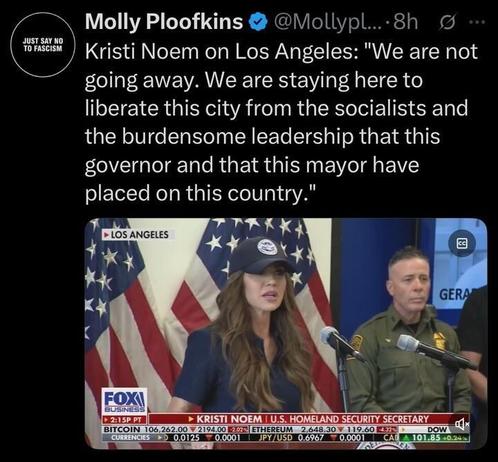The image size is (498, 462).
Task: Click the LOS ANGELES location label
Action: (137, 235)
